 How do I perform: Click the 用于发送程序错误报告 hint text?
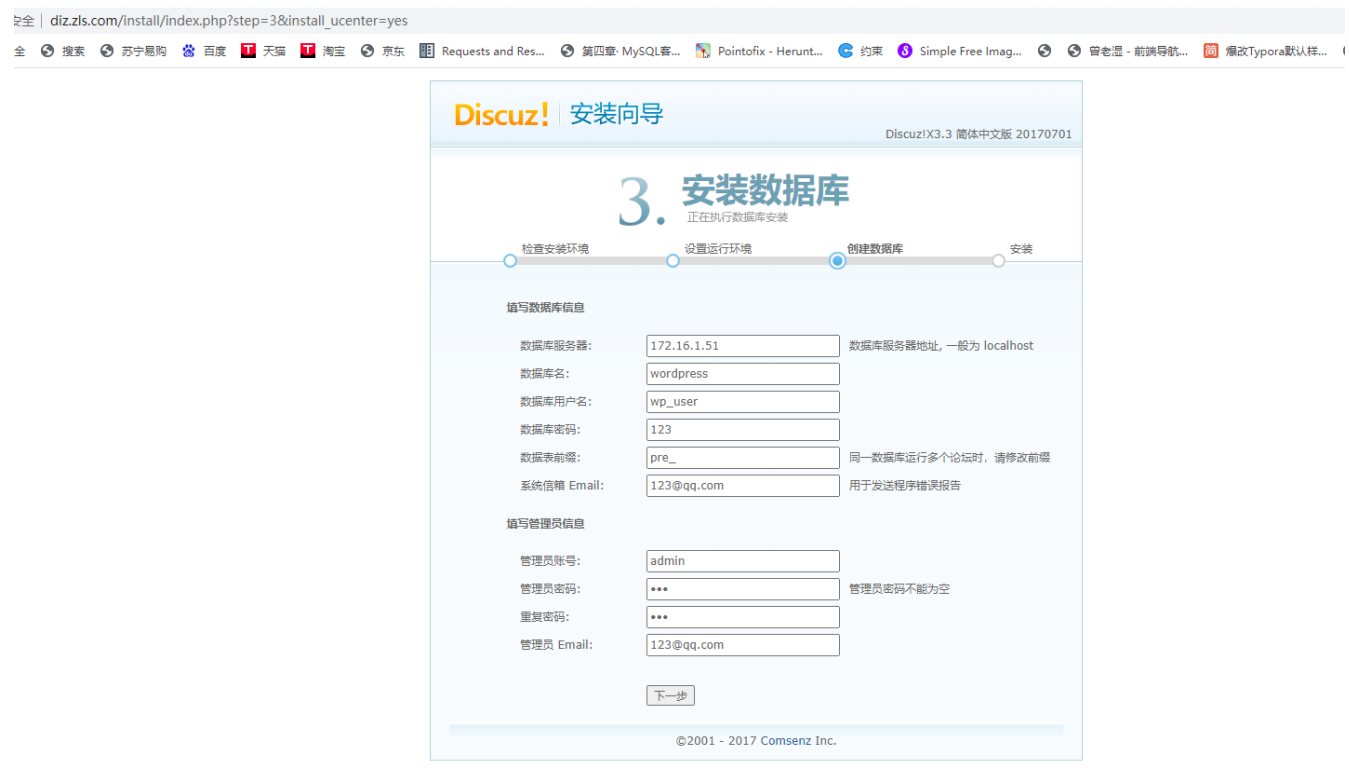tap(905, 486)
